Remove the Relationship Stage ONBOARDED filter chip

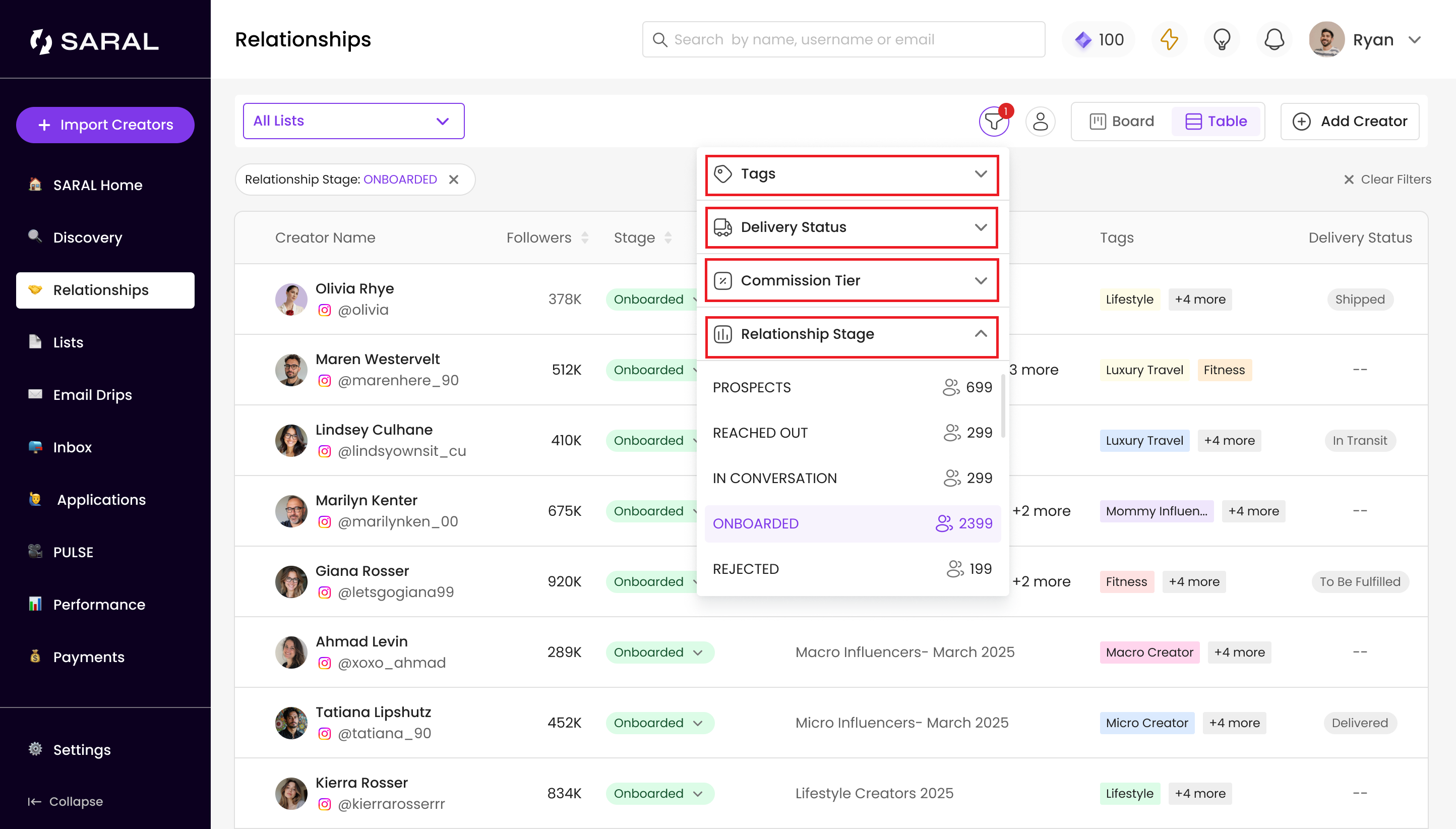tap(454, 180)
